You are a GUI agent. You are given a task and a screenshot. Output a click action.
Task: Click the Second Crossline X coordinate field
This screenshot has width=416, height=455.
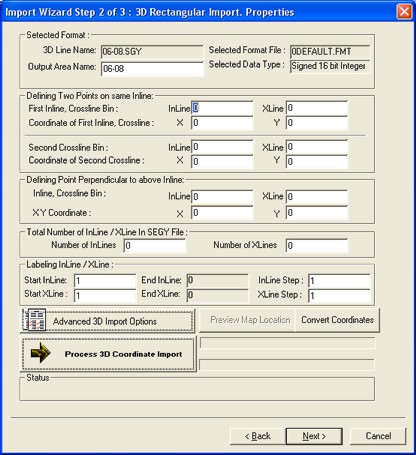coord(222,161)
